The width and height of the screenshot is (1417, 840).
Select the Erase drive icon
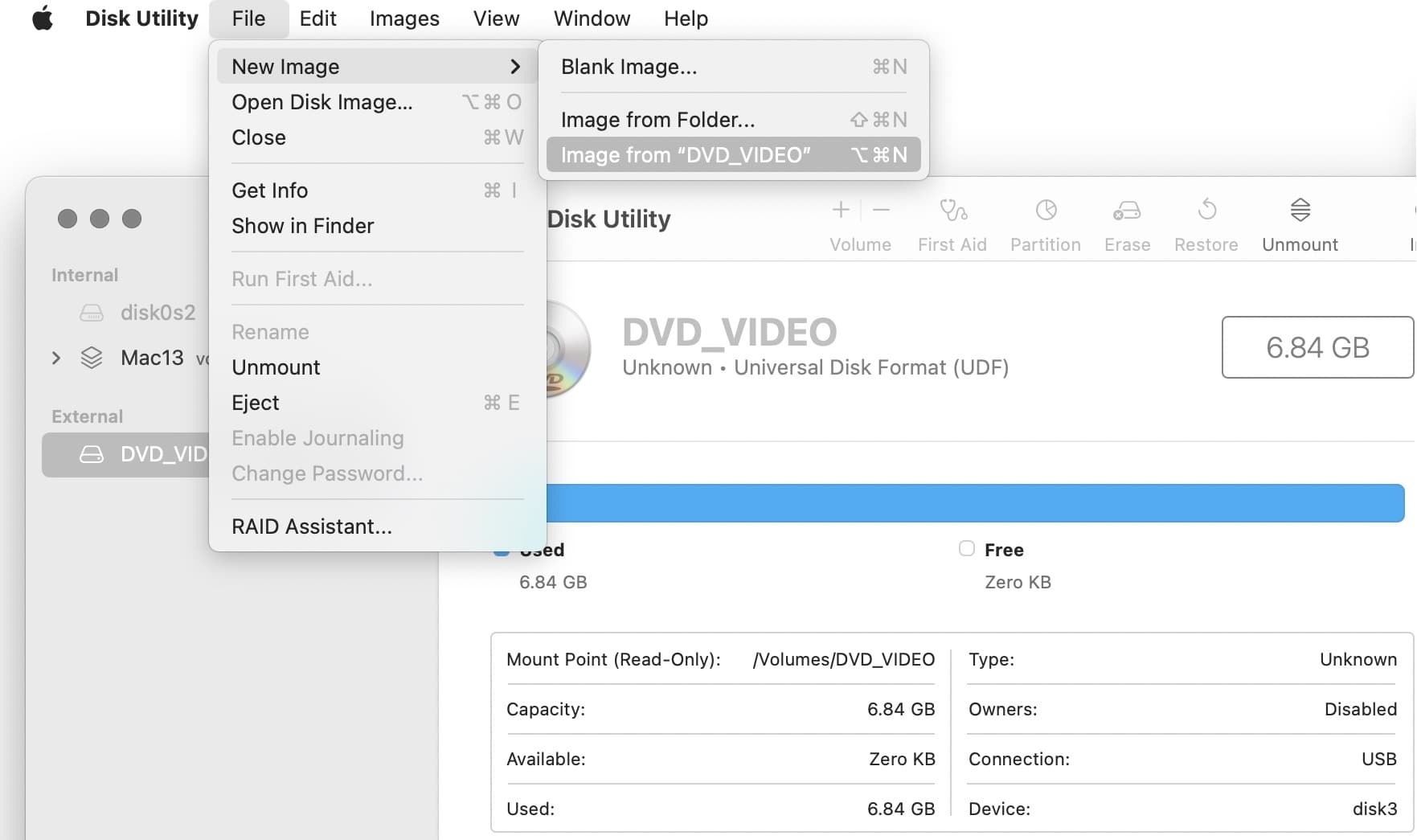point(1126,211)
